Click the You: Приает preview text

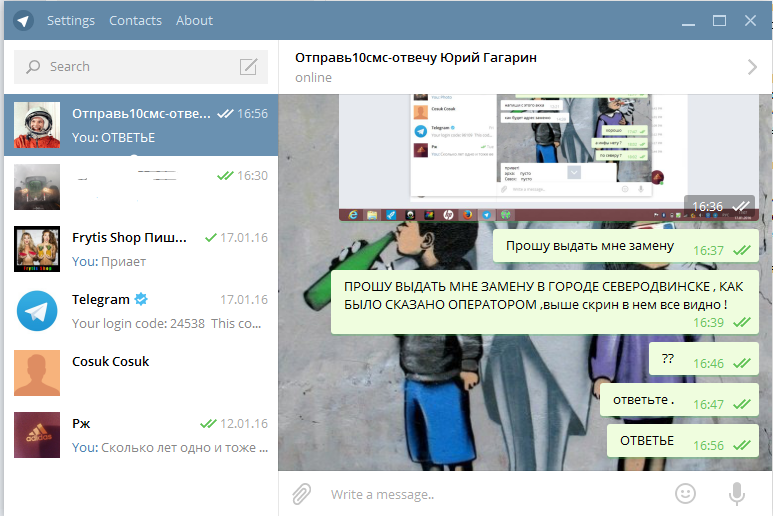pos(109,262)
